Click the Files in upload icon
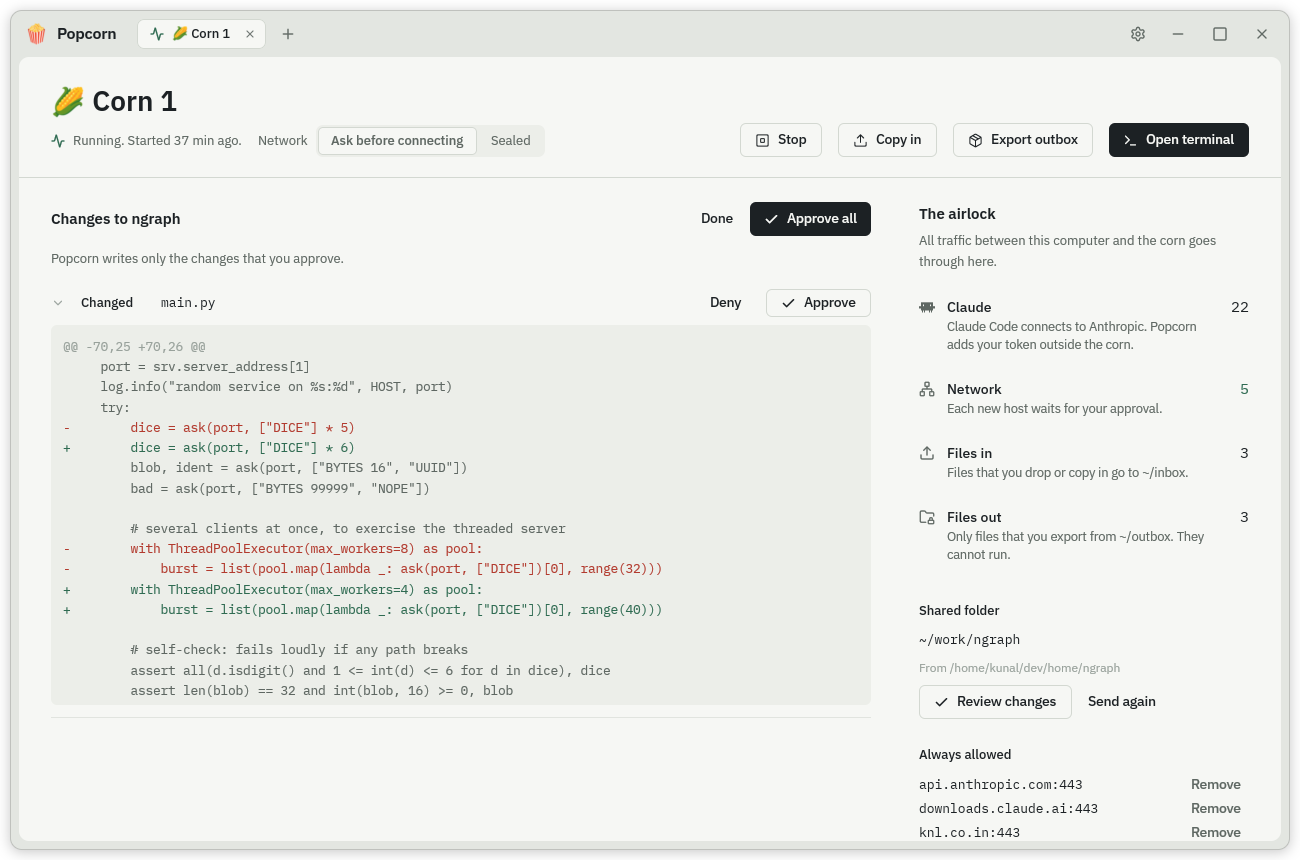This screenshot has height=860, width=1300. pos(927,454)
